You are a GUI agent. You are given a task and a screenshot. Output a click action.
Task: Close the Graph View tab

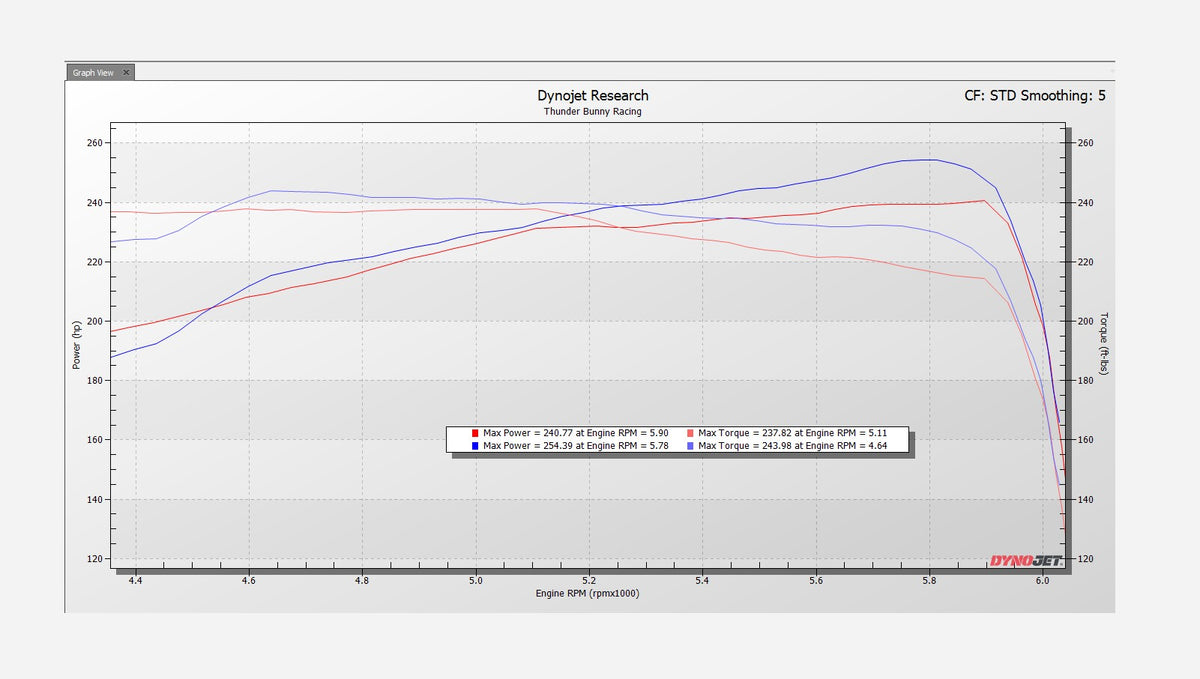pyautogui.click(x=126, y=72)
